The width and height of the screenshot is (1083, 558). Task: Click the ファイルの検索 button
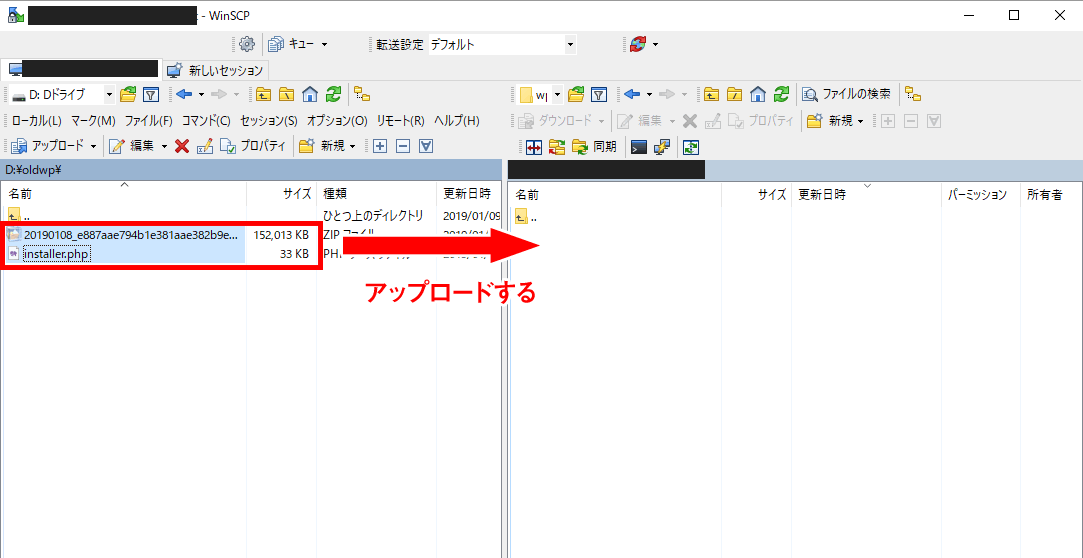point(846,95)
